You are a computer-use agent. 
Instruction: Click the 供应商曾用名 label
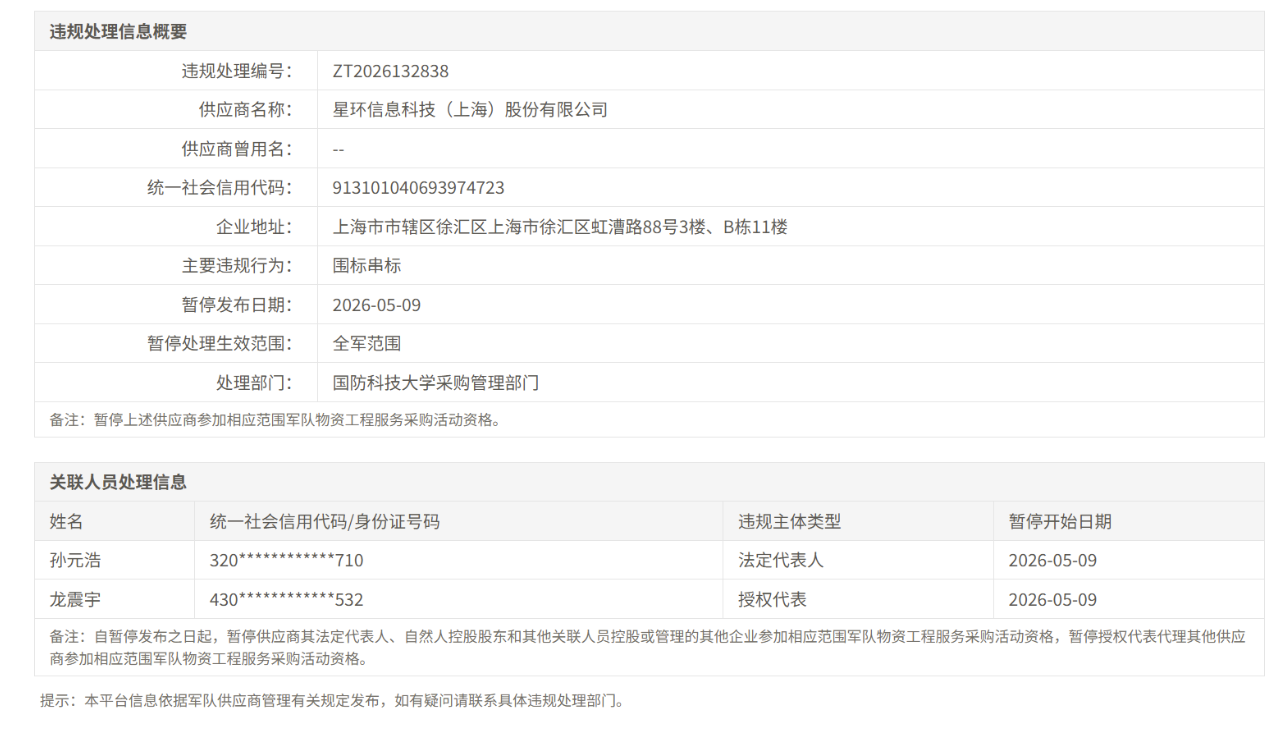pos(236,149)
